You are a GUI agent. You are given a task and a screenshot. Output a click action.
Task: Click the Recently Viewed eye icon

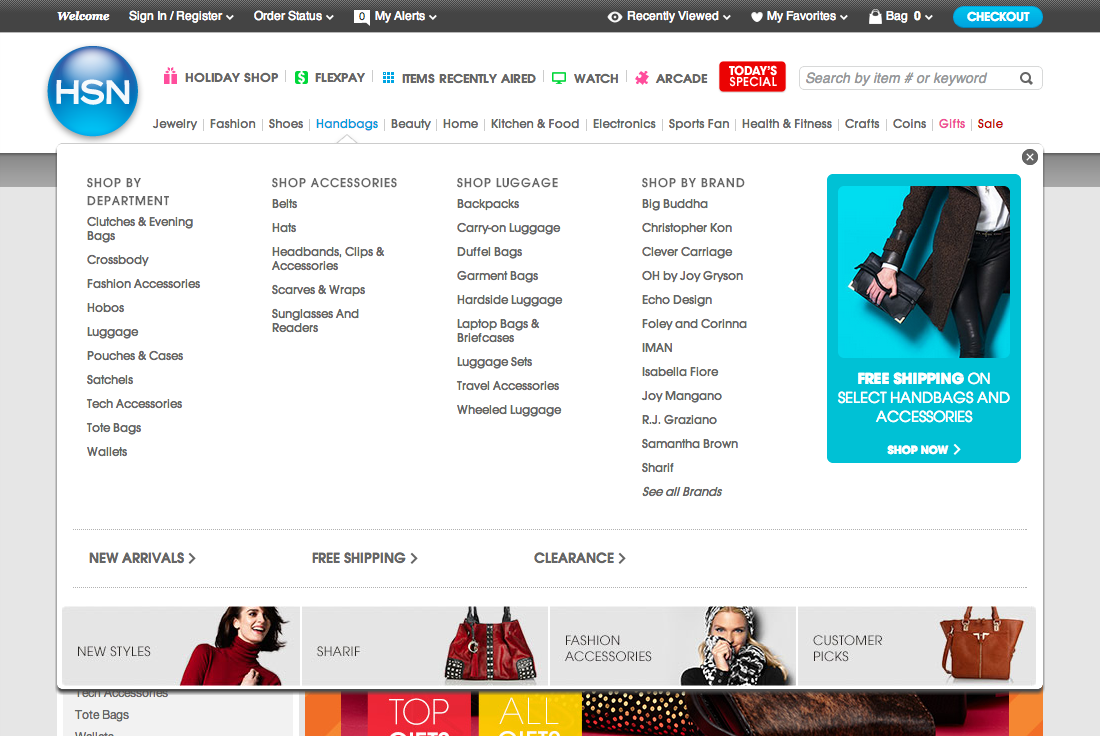pyautogui.click(x=613, y=16)
